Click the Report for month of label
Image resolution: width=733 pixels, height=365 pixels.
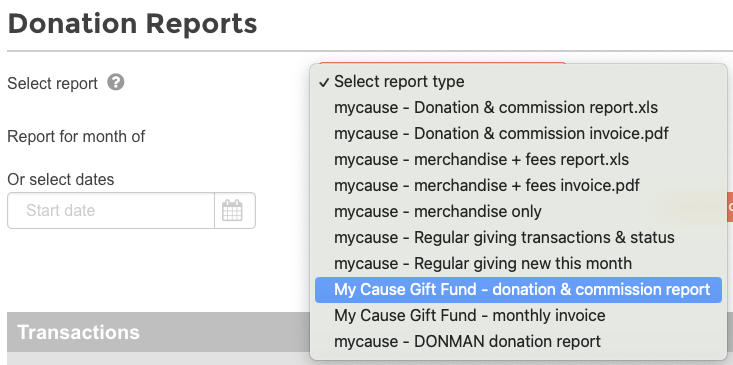(76, 136)
